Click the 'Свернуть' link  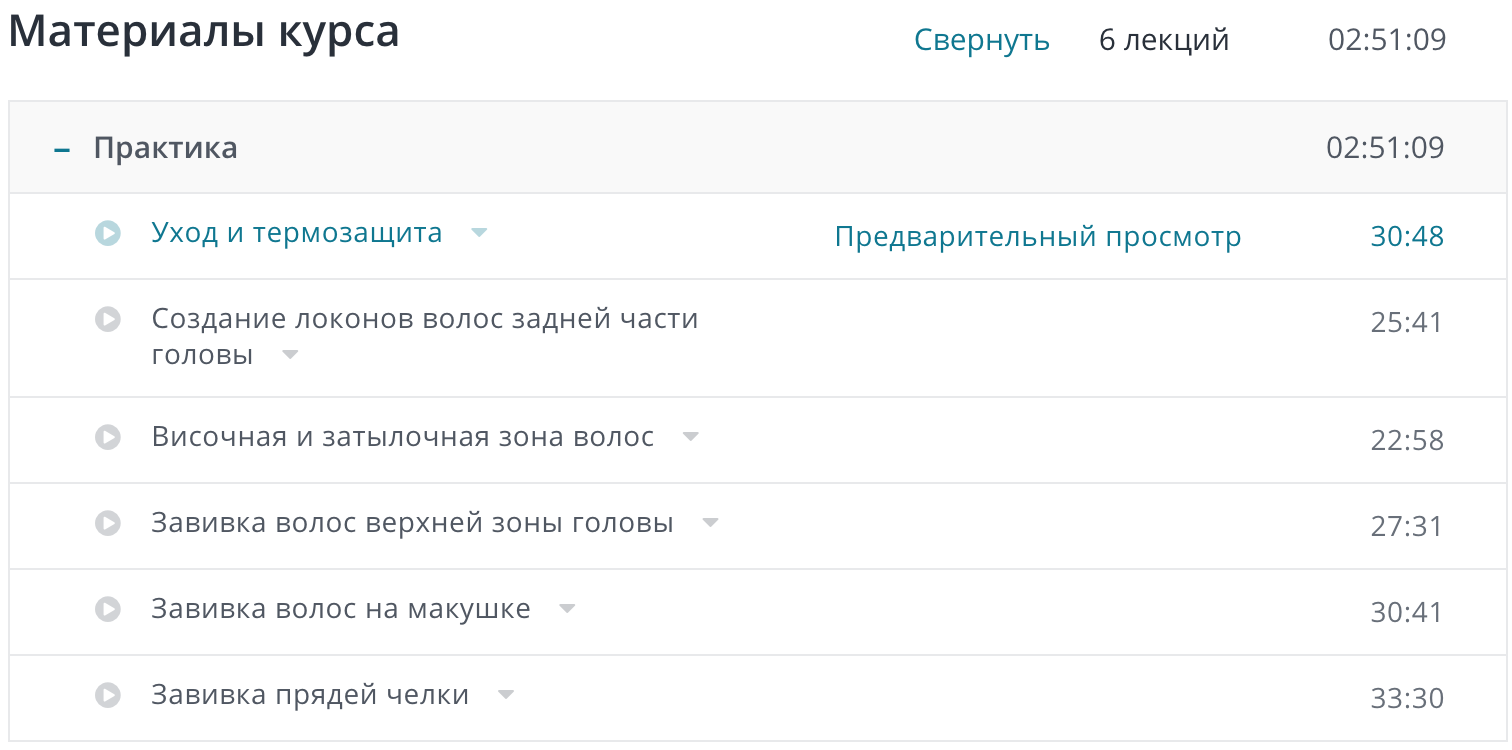tap(981, 40)
